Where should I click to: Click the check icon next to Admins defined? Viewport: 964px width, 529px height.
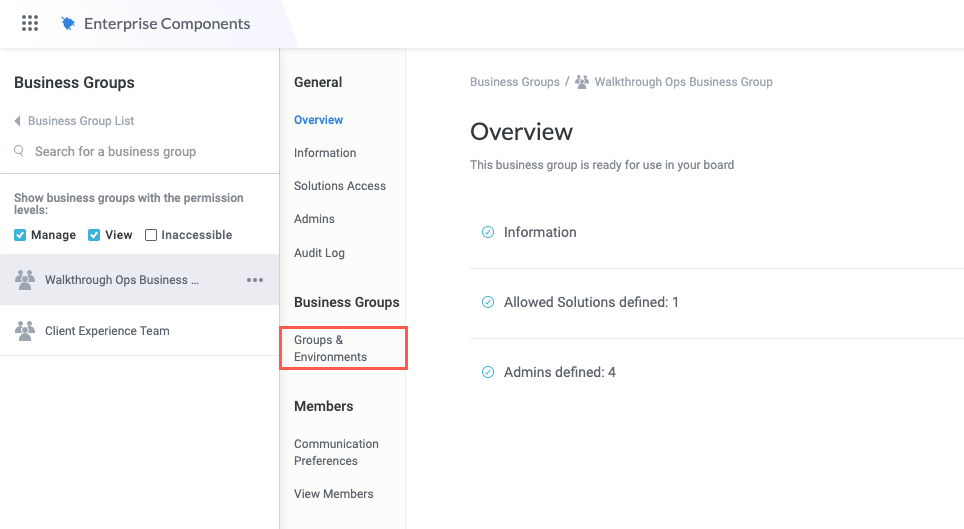tap(488, 372)
